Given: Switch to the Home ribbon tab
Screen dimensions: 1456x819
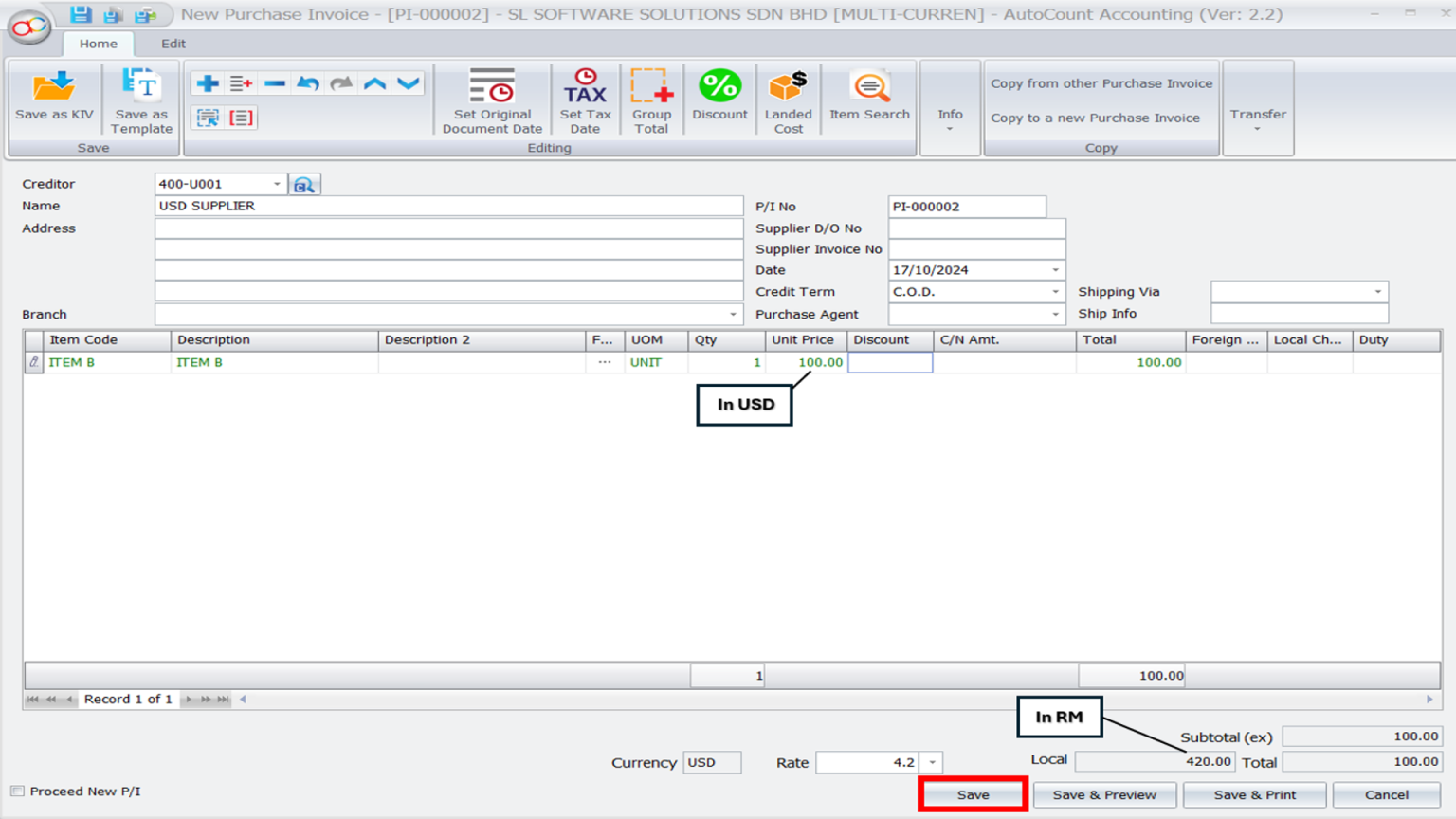Looking at the screenshot, I should point(99,44).
